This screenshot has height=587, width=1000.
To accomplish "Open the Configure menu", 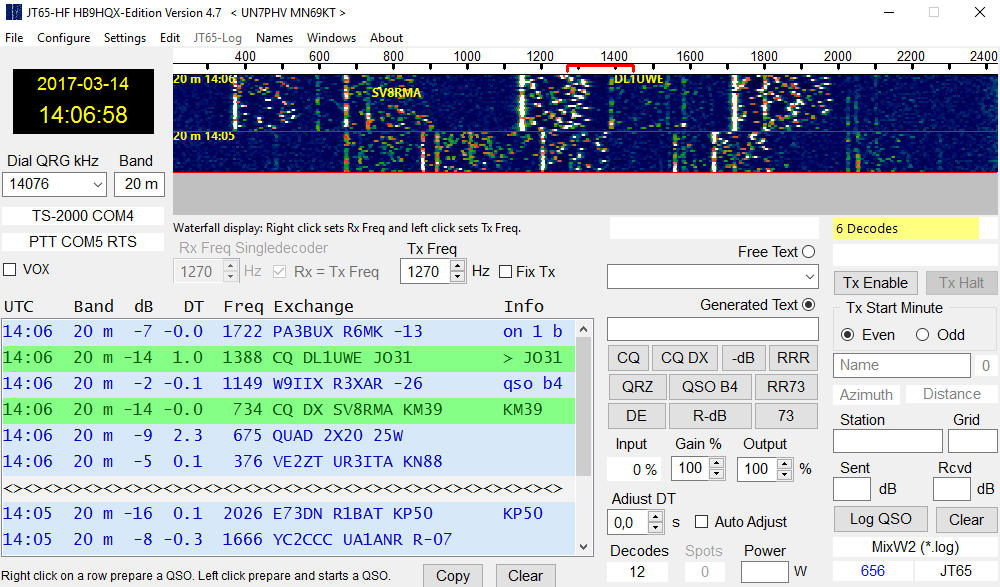I will [x=63, y=38].
